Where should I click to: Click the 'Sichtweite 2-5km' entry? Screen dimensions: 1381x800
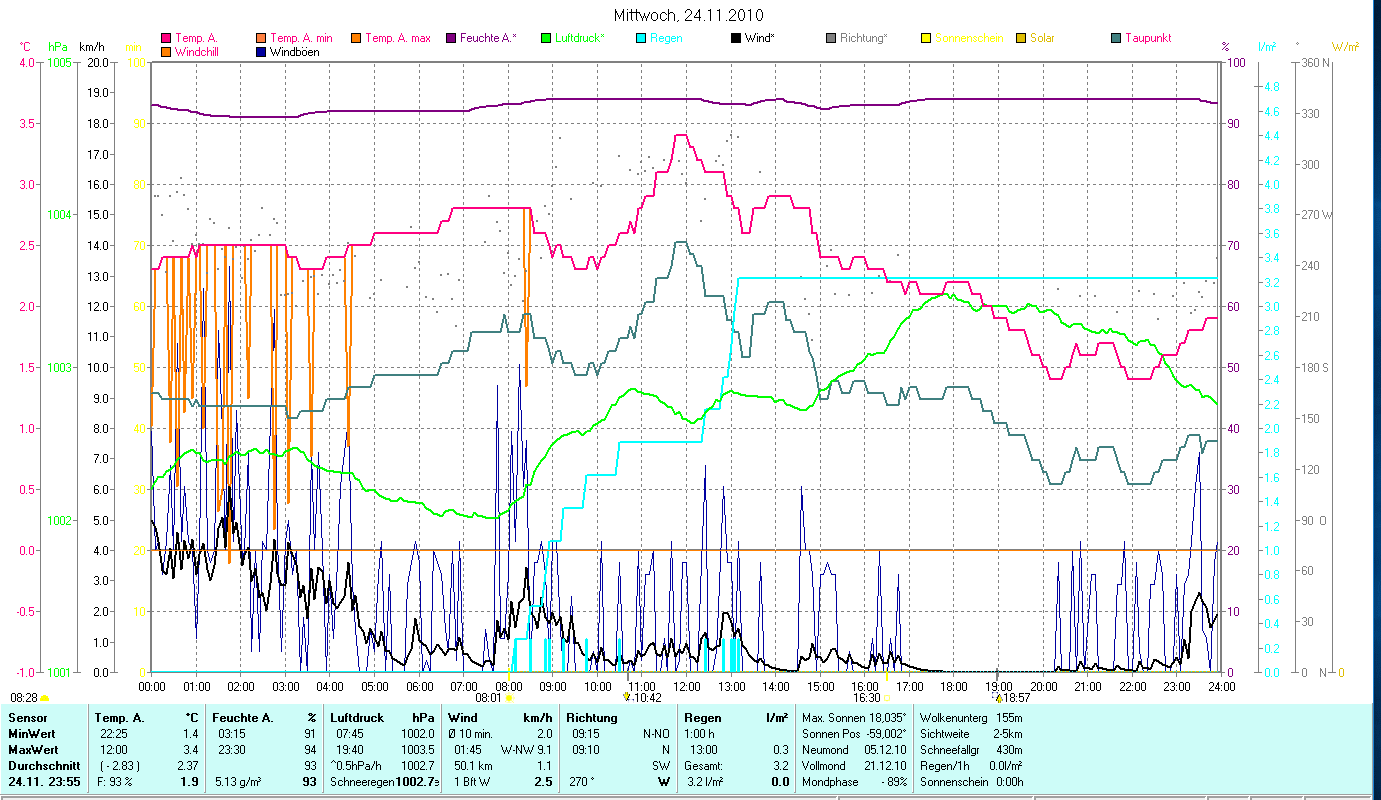coord(970,733)
